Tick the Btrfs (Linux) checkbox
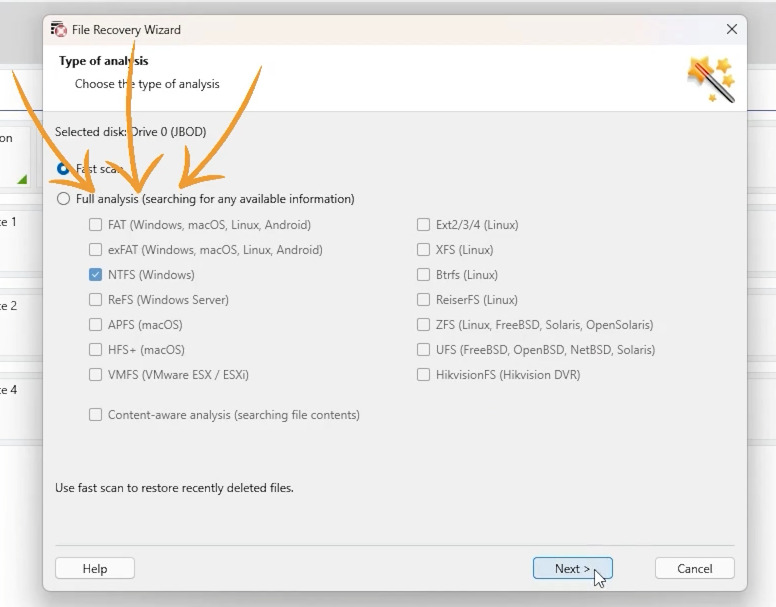 pos(423,275)
